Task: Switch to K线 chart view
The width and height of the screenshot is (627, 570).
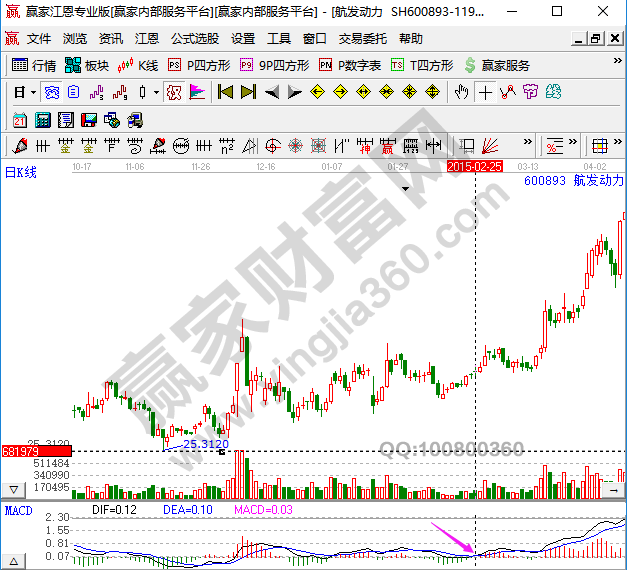Action: point(137,65)
